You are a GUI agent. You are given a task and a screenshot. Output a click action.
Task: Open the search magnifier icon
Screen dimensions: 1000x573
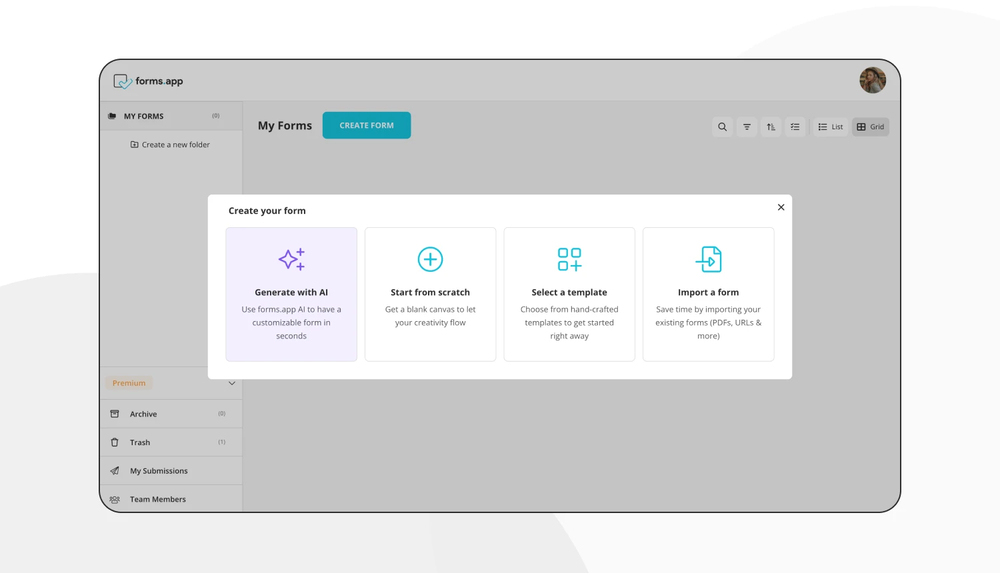(x=722, y=127)
